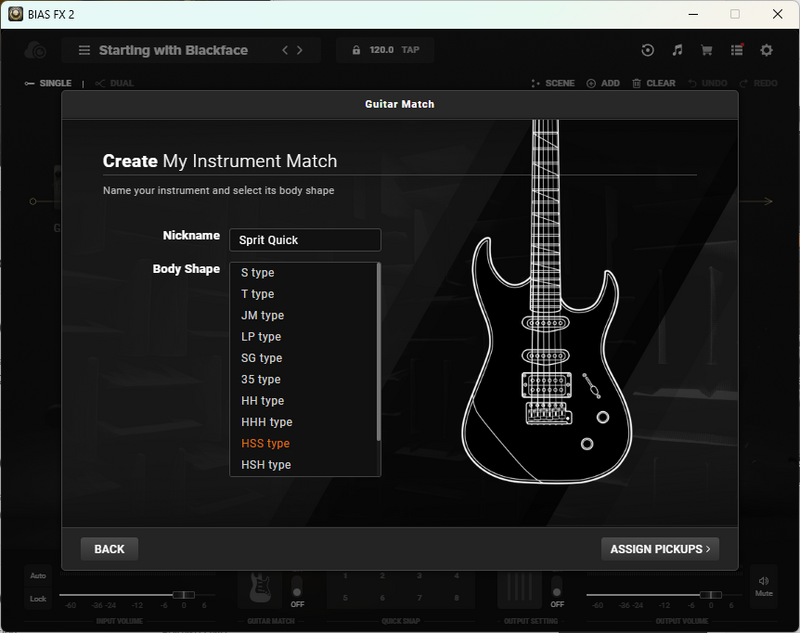Open the previous preset chevron

[x=284, y=48]
